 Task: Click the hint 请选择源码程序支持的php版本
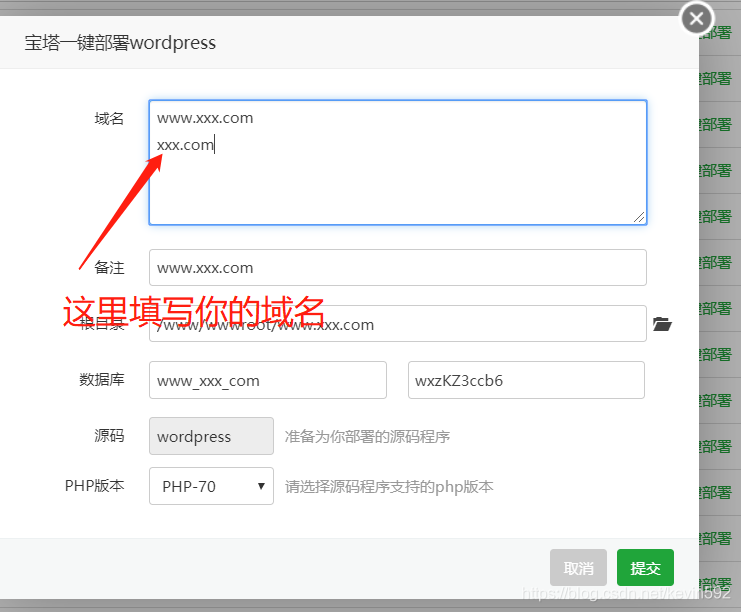(389, 486)
